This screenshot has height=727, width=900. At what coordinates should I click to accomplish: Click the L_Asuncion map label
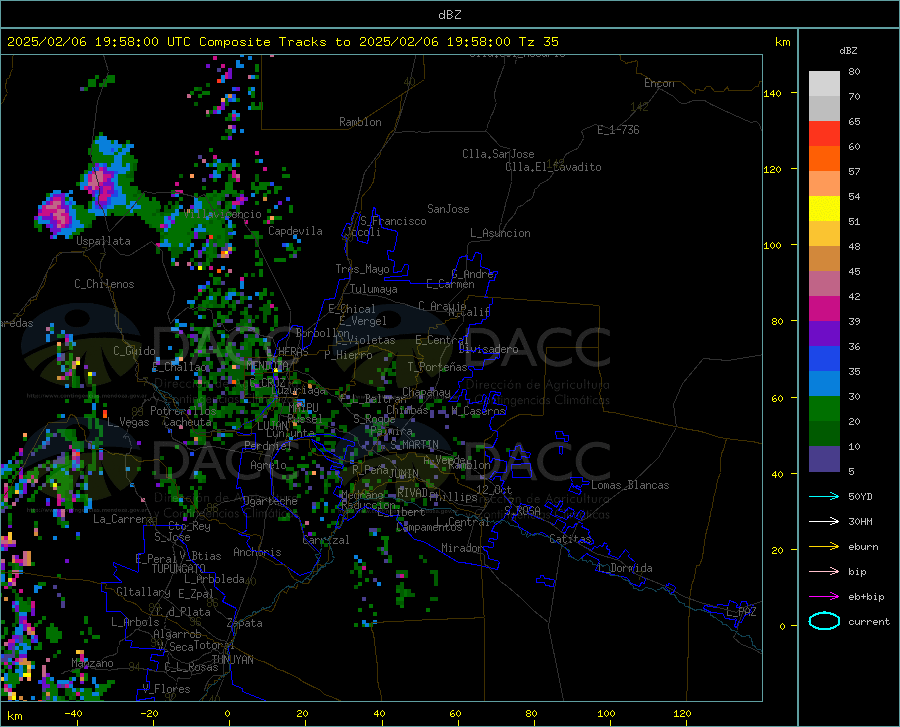pos(500,233)
